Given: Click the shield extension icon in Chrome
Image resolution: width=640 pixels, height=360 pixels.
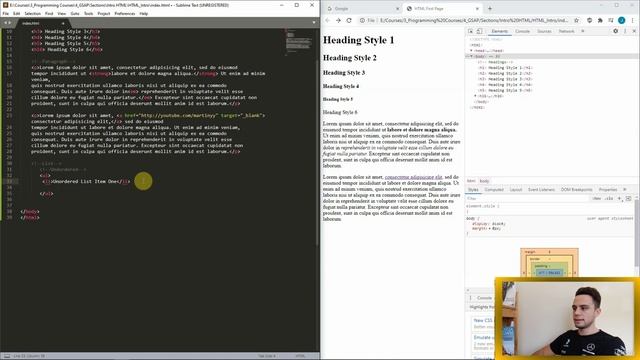Looking at the screenshot, I should [x=589, y=20].
